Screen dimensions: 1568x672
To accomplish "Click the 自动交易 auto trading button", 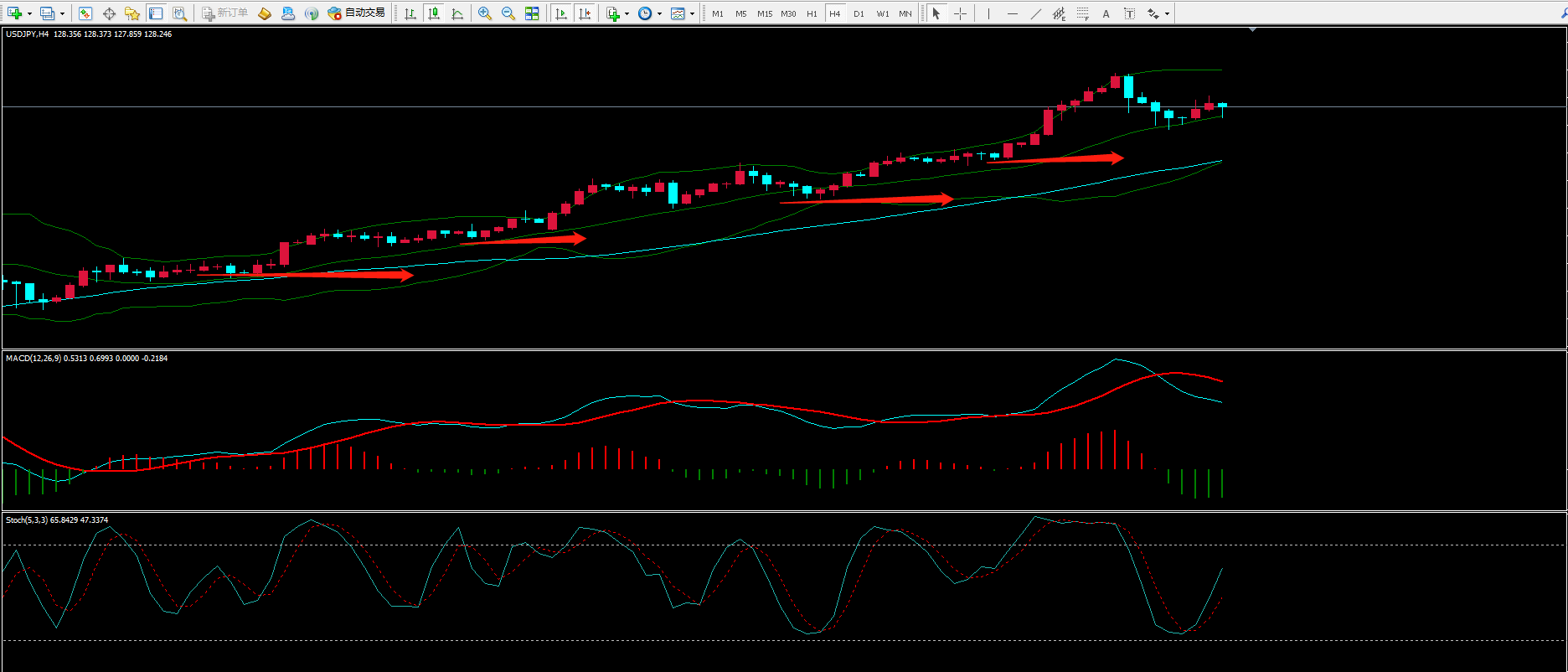I will 357,13.
